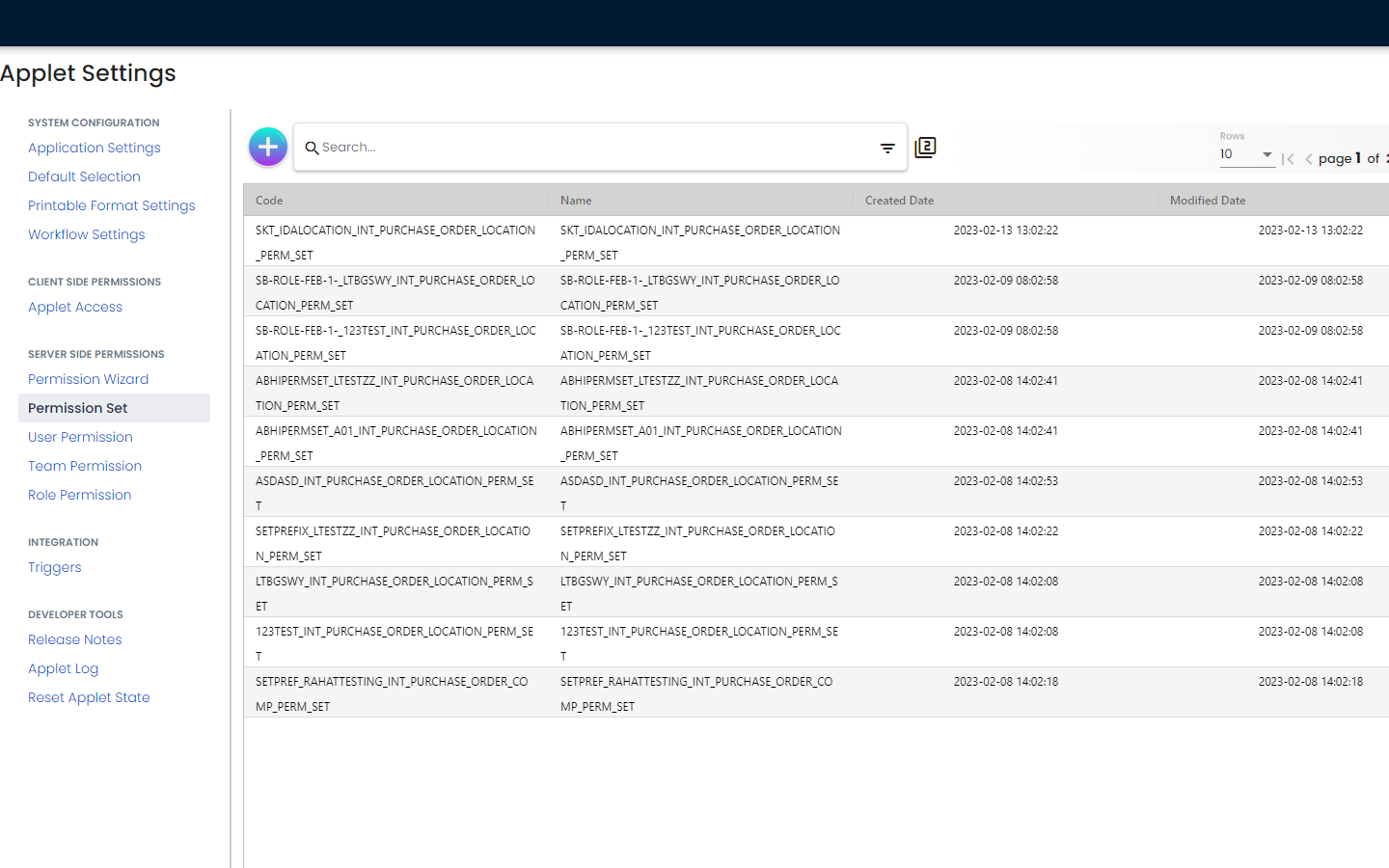Viewport: 1389px width, 868px height.
Task: Open Role Permission page
Action: 79,495
